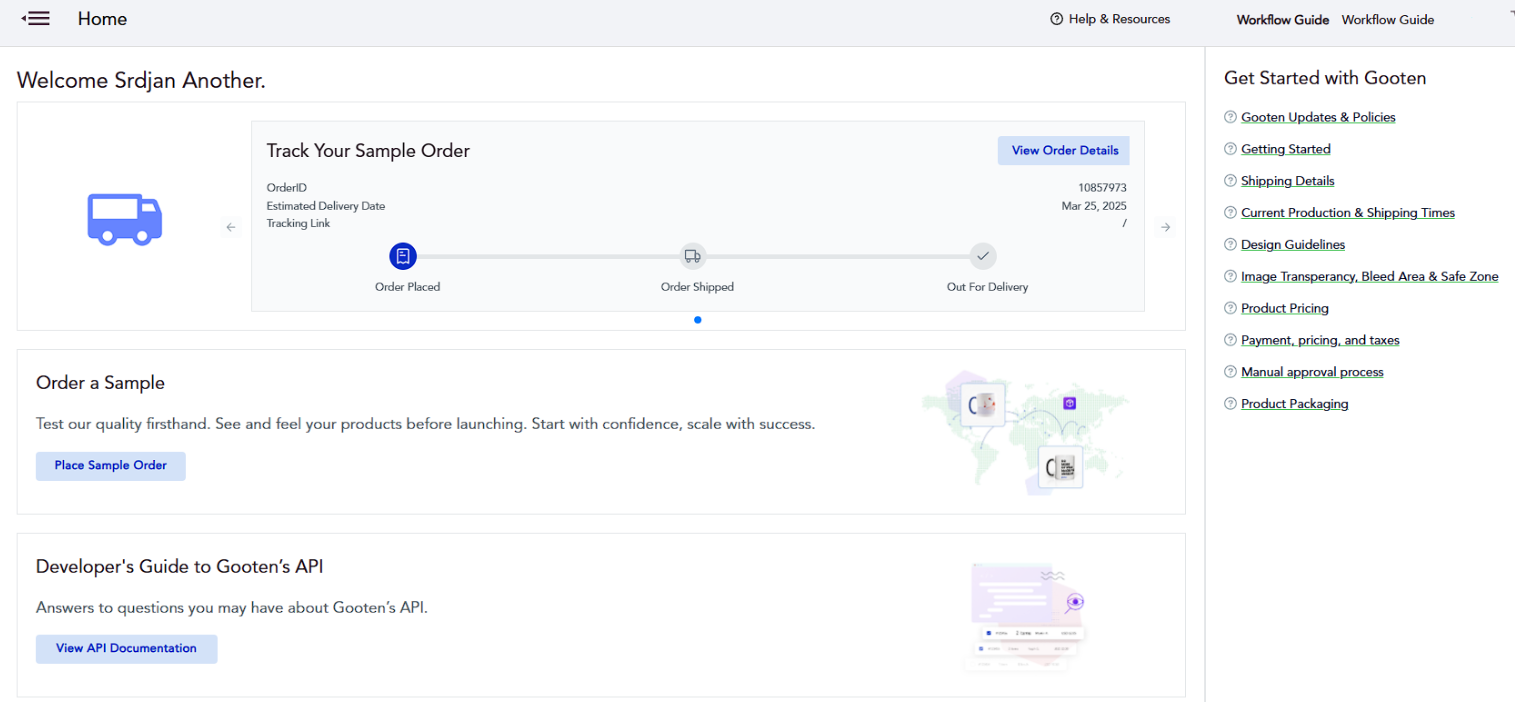Click the Tracking Link label
The height and width of the screenshot is (702, 1515).
298,224
